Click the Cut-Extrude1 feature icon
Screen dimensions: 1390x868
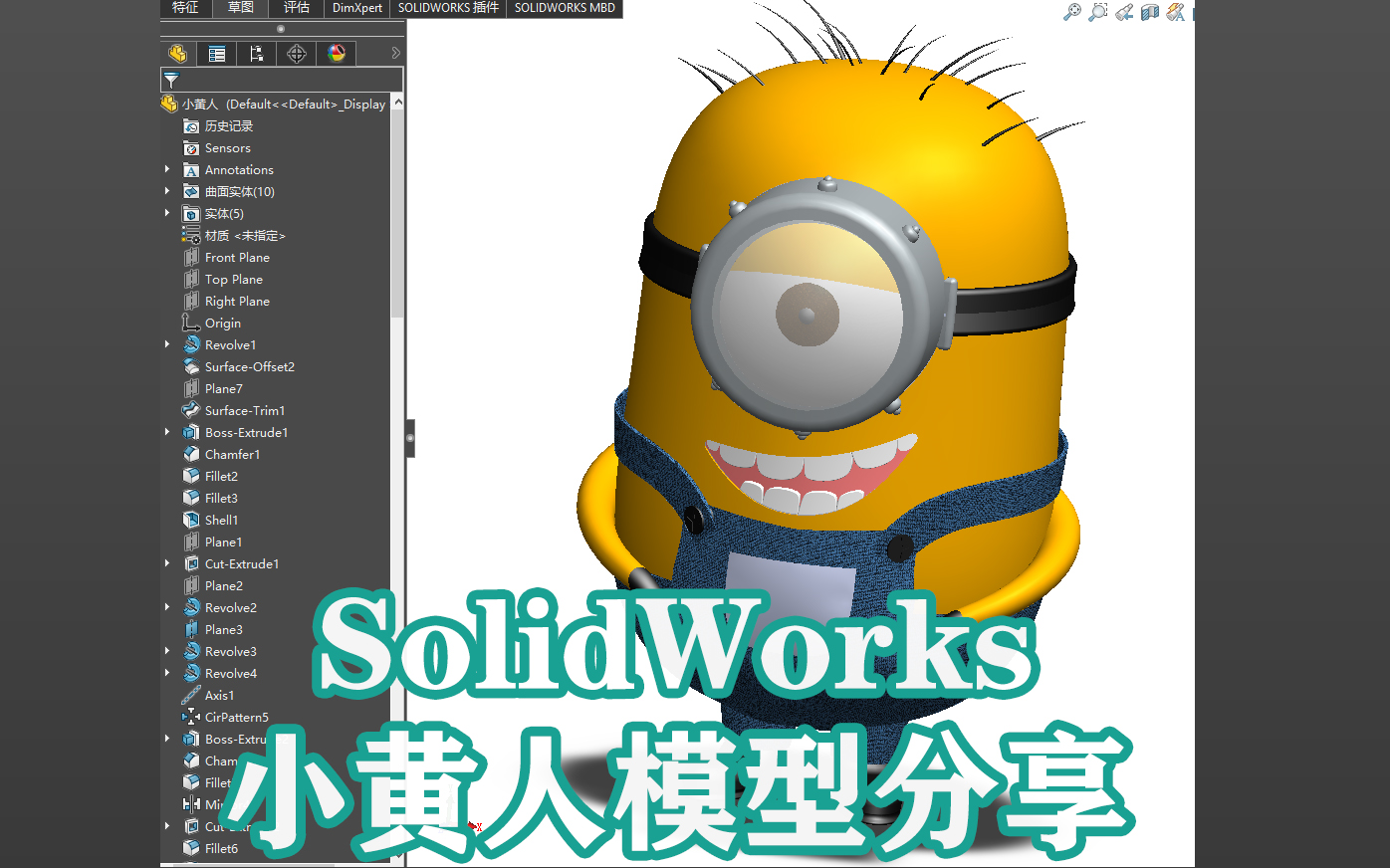tap(191, 564)
